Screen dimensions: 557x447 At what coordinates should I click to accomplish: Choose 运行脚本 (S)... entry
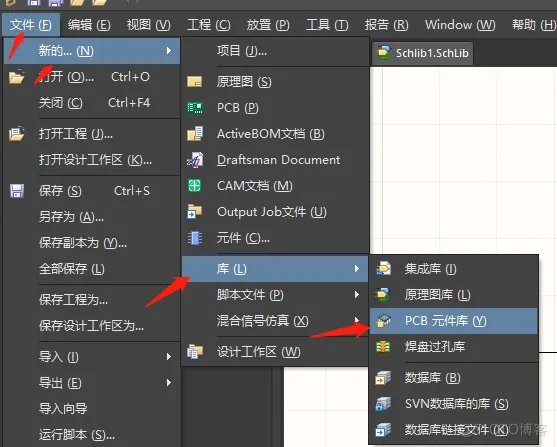tap(92, 435)
